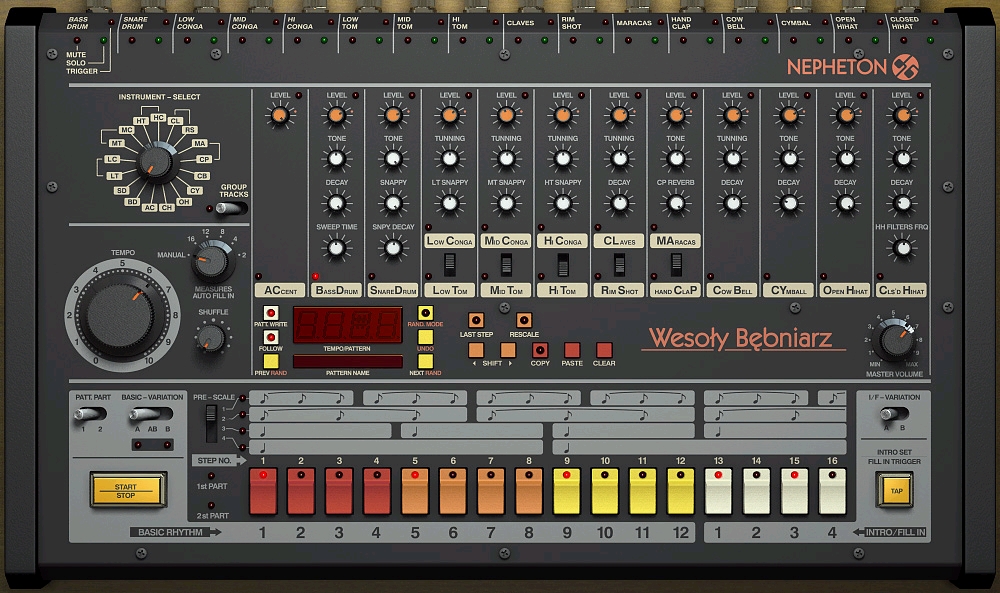Toggle the Group Tracks switch

click(x=232, y=208)
